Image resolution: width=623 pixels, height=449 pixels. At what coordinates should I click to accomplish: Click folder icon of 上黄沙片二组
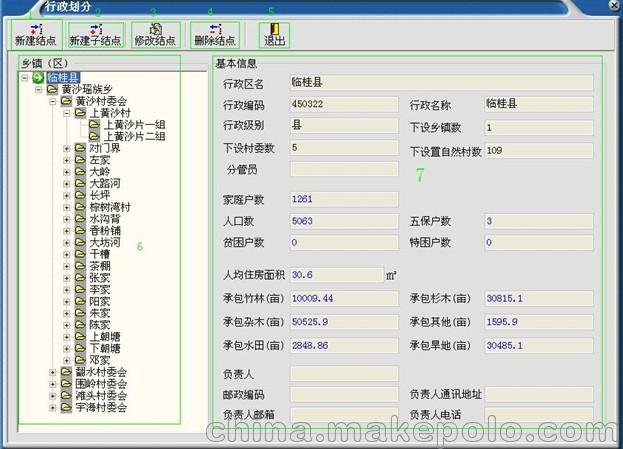(95, 136)
